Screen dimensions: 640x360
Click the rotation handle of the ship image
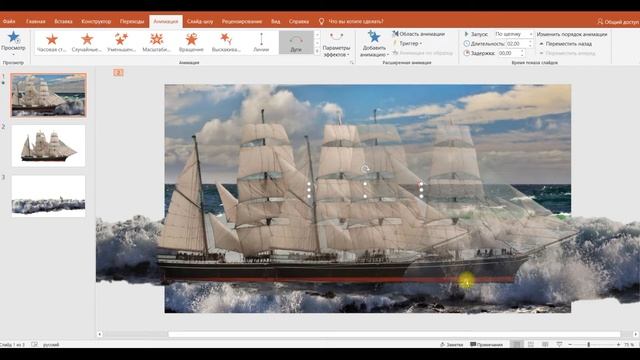(x=365, y=169)
